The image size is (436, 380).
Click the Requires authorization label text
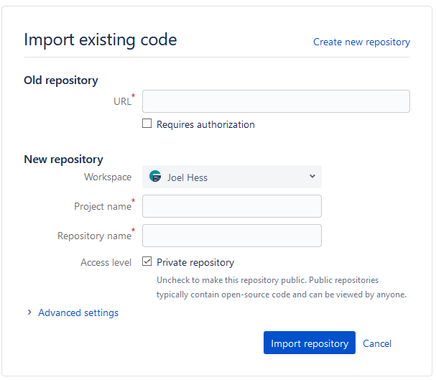click(206, 124)
